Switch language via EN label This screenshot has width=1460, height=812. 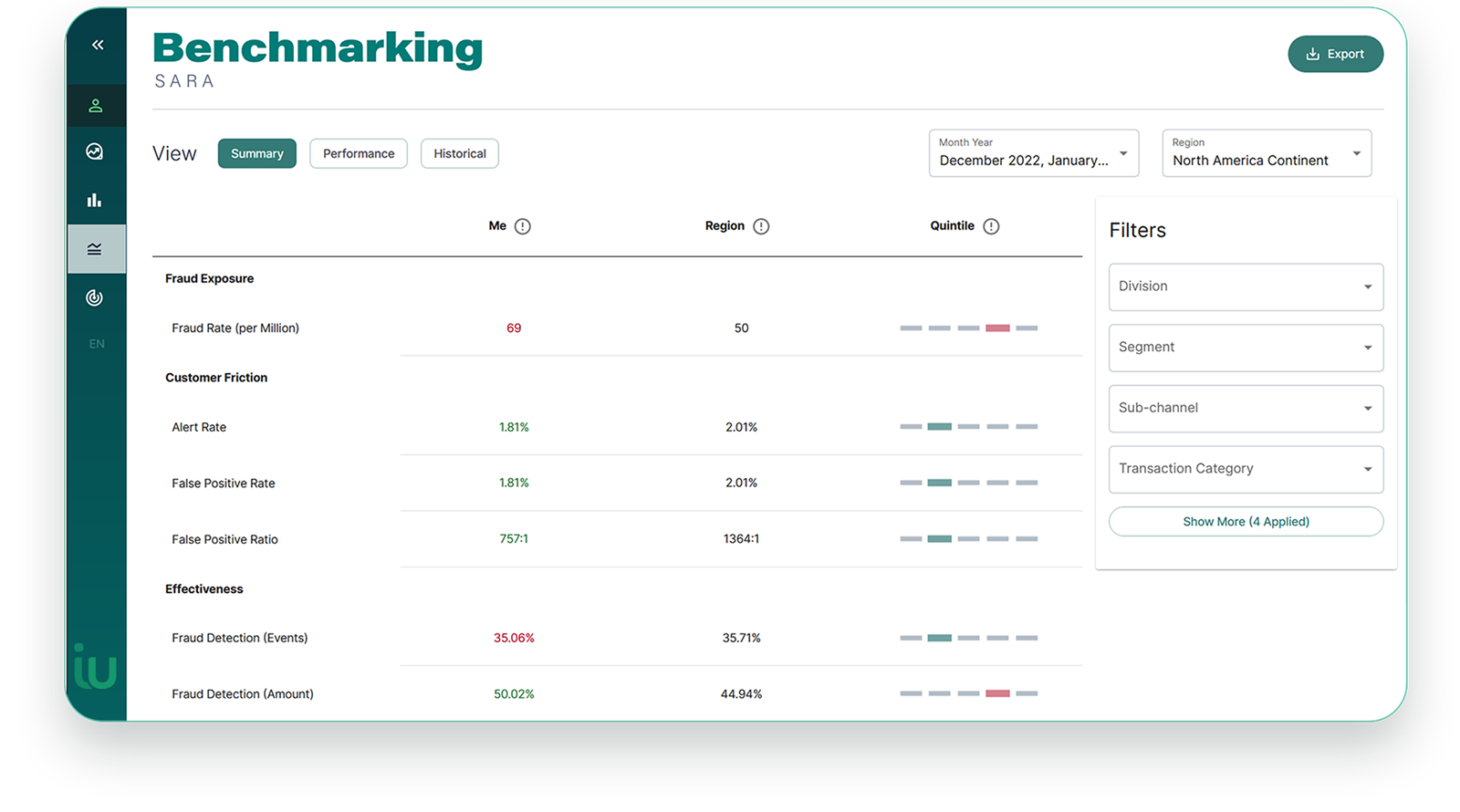point(97,344)
